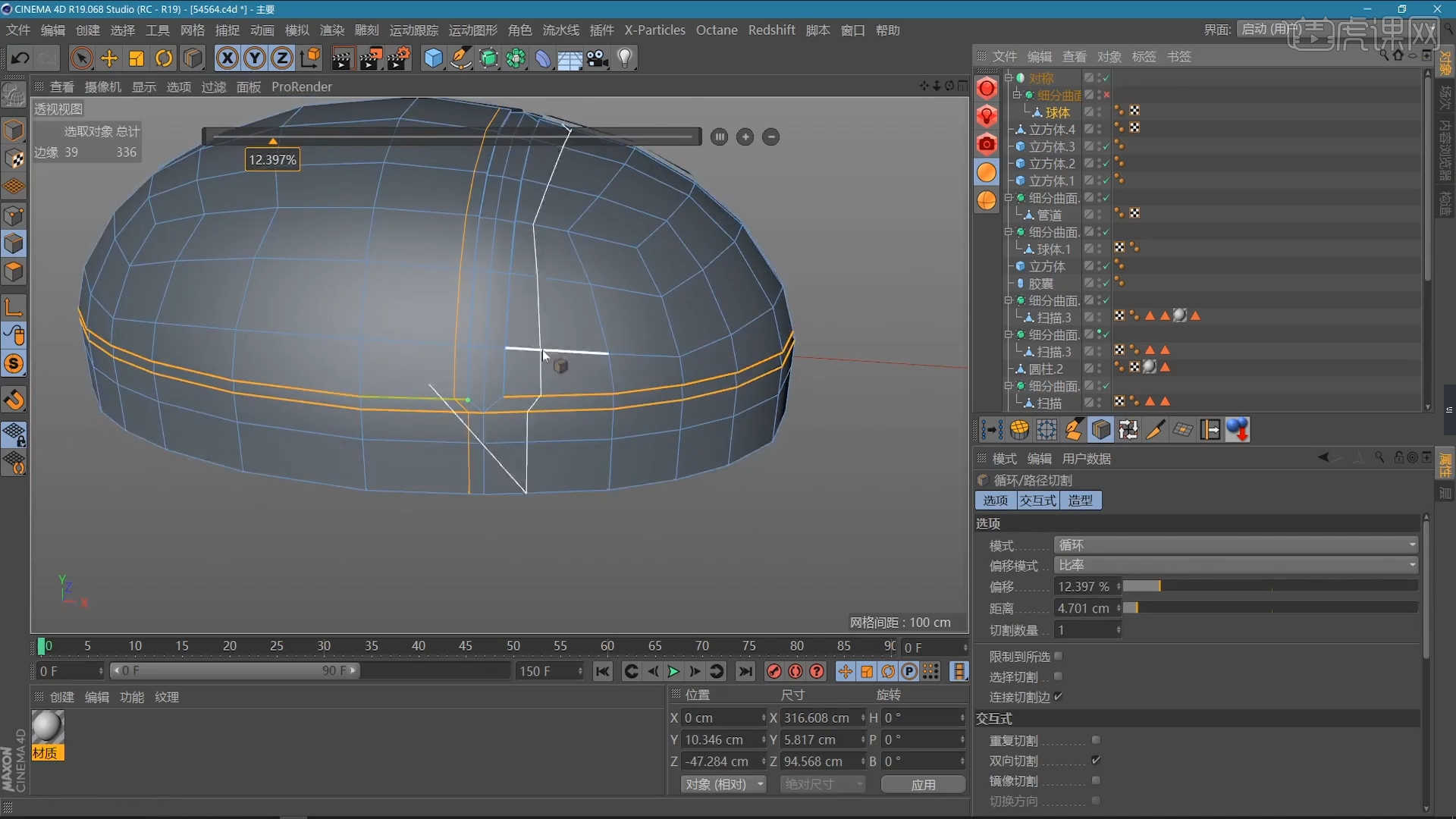
Task: Add a Light object from toolbar
Action: tap(625, 58)
